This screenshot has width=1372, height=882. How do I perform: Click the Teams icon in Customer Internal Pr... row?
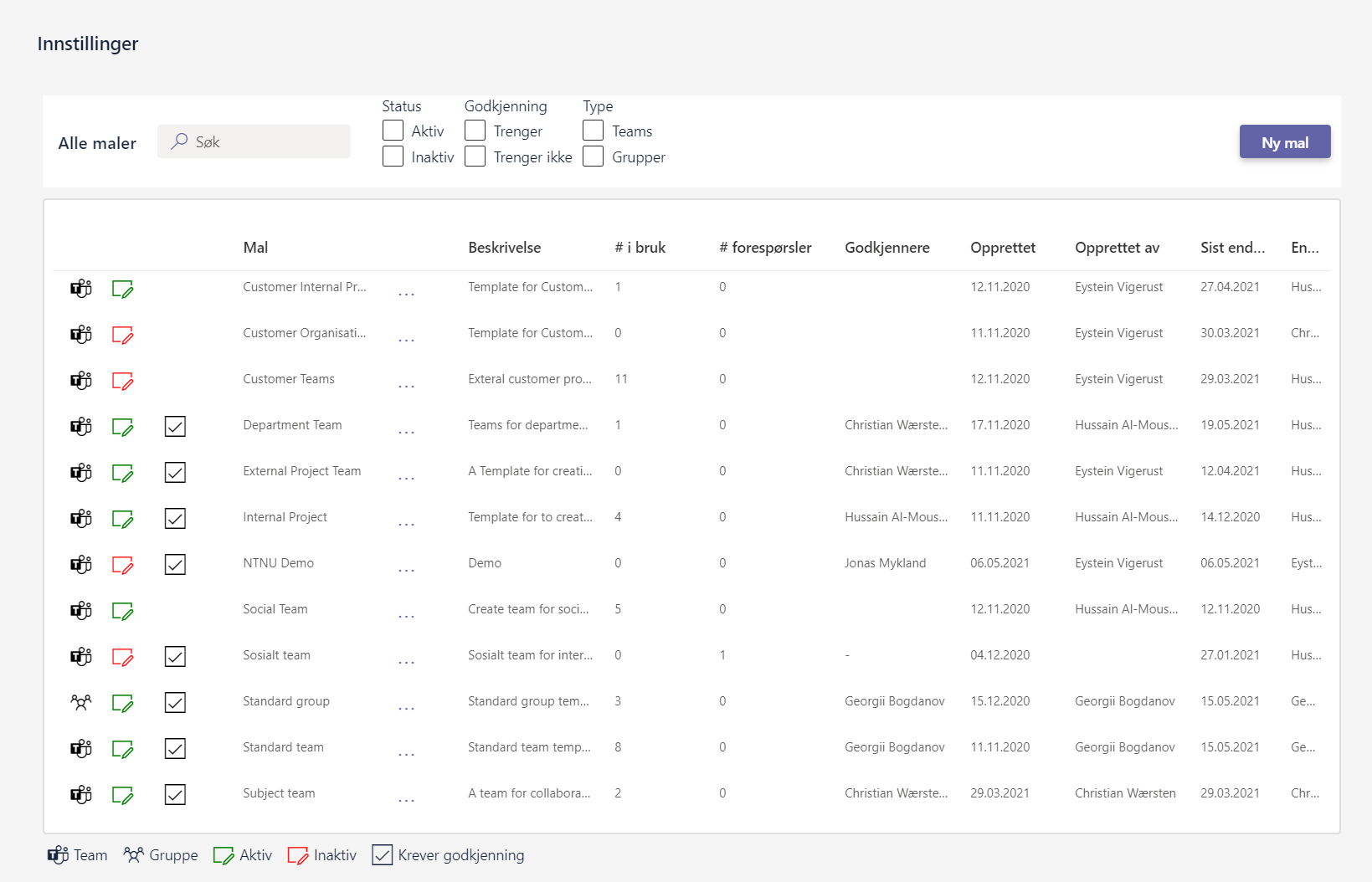[x=81, y=289]
